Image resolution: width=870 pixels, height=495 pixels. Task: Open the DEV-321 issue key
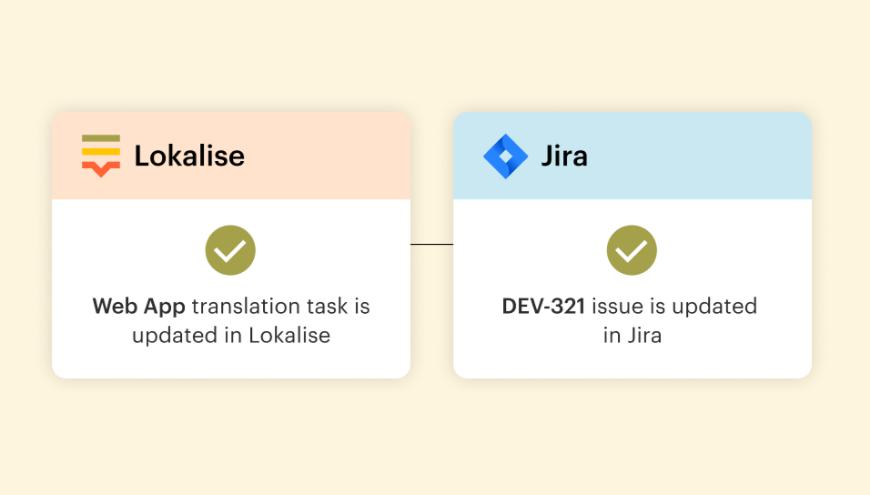tap(544, 306)
